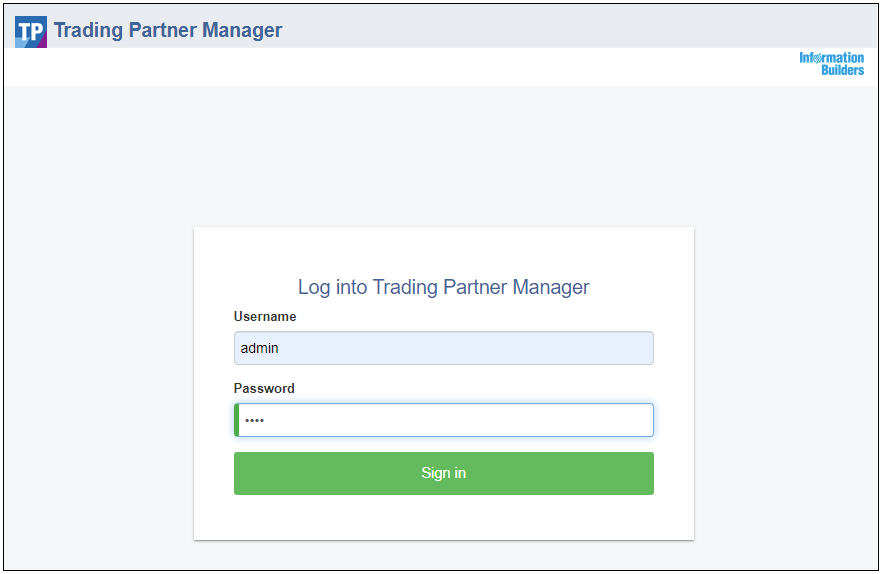
Task: Place cursor on the admin text in Username
Action: pyautogui.click(x=259, y=348)
